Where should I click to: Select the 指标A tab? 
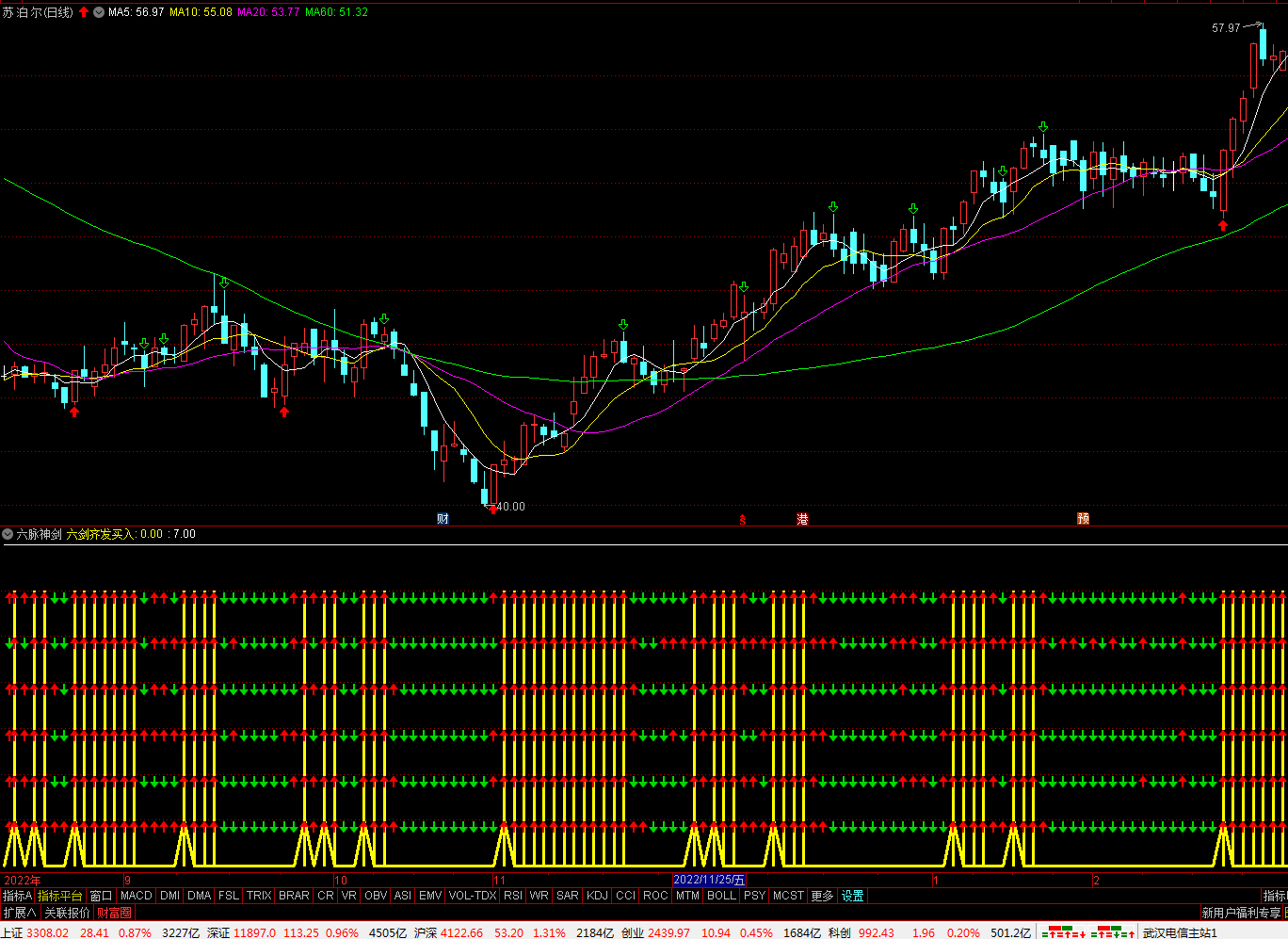coord(17,896)
